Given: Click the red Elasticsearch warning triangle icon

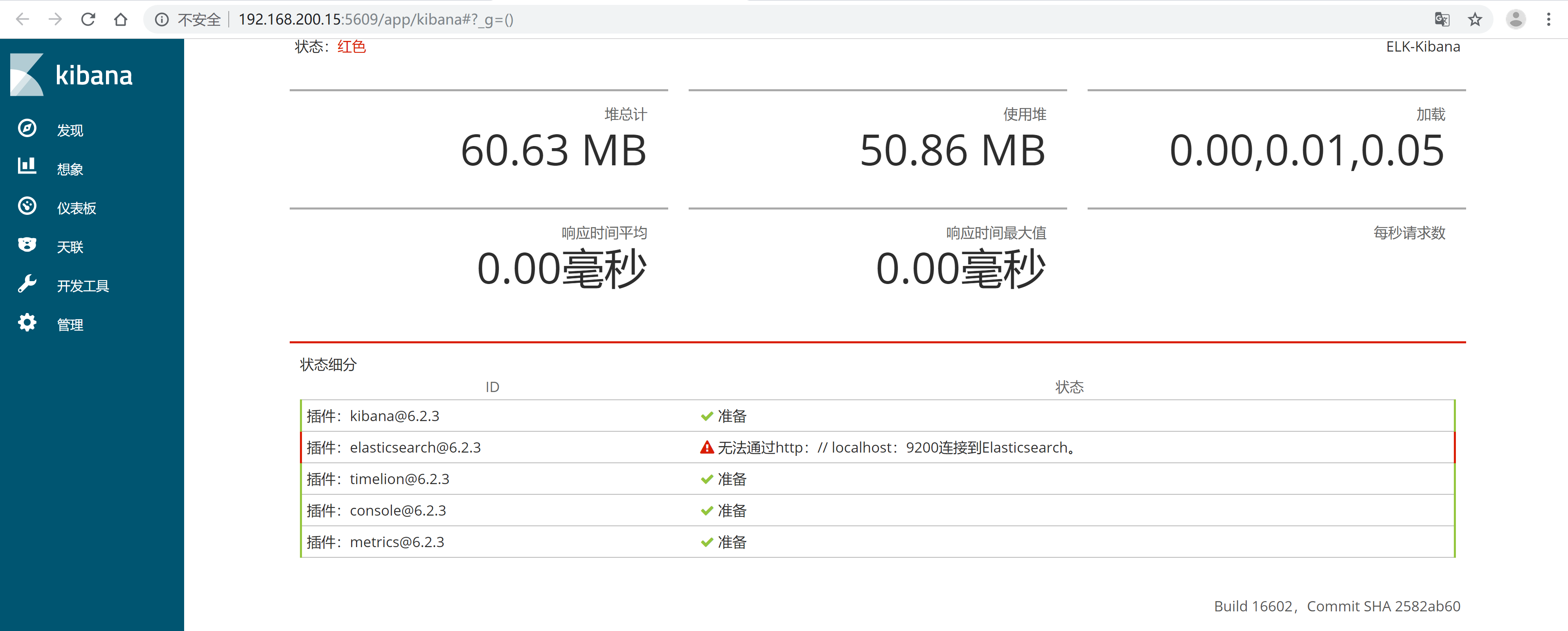Looking at the screenshot, I should pyautogui.click(x=706, y=448).
